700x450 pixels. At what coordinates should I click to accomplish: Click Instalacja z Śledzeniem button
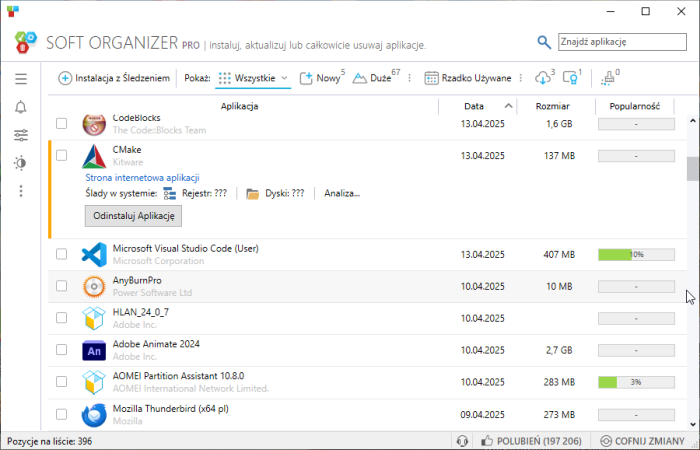(x=114, y=78)
